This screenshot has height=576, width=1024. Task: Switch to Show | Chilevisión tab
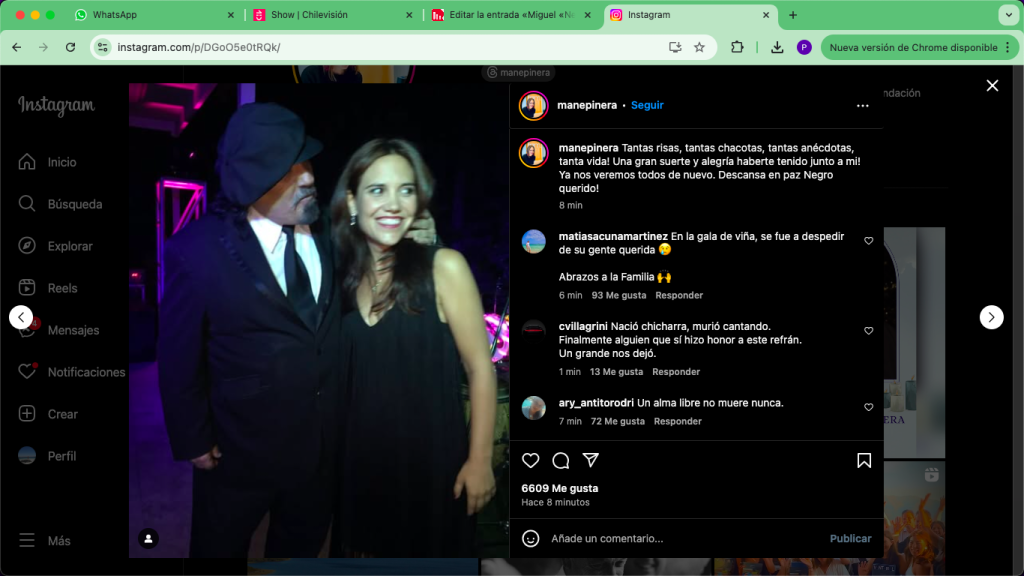pyautogui.click(x=332, y=14)
